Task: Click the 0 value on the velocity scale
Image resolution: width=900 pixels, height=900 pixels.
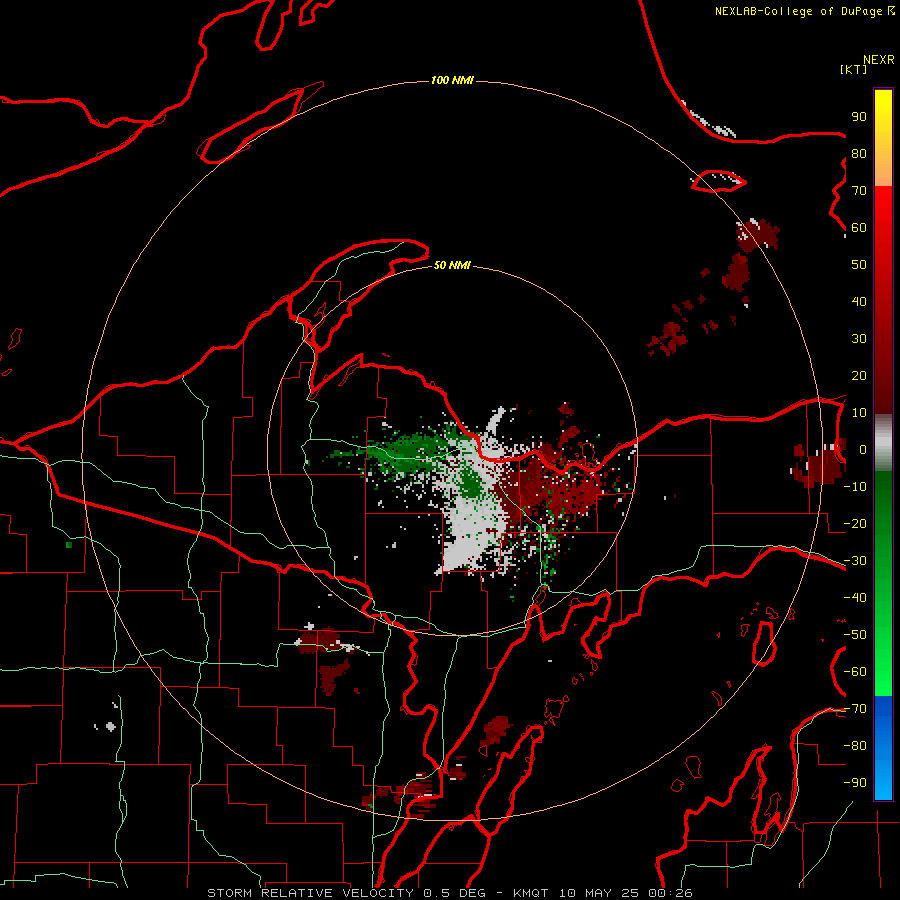Action: click(x=862, y=449)
